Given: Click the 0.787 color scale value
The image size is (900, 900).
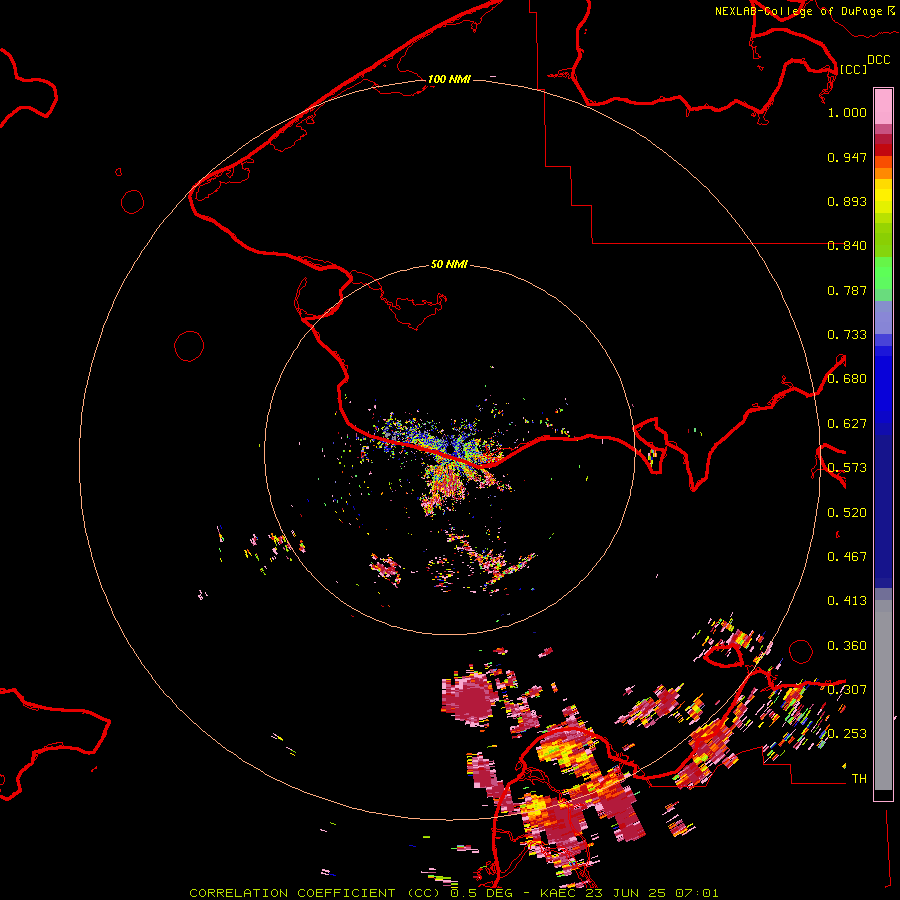Looking at the screenshot, I should (847, 290).
